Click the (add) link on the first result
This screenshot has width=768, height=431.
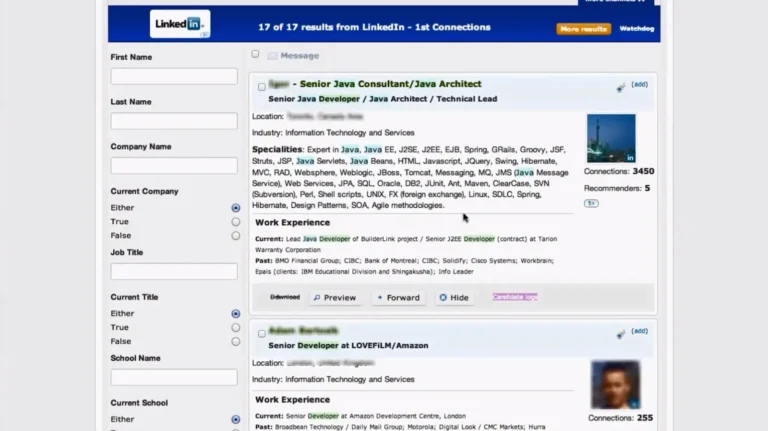click(640, 84)
